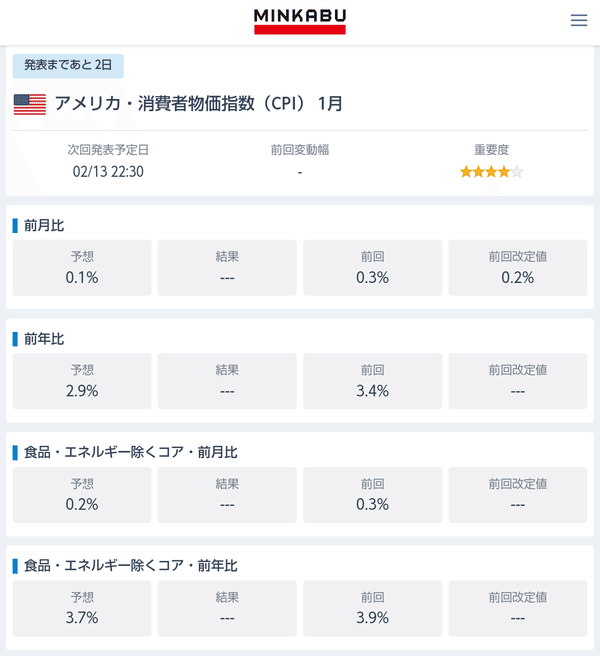Click the core yearly previous 3.9% cell
600x656 pixels.
pyautogui.click(x=372, y=608)
